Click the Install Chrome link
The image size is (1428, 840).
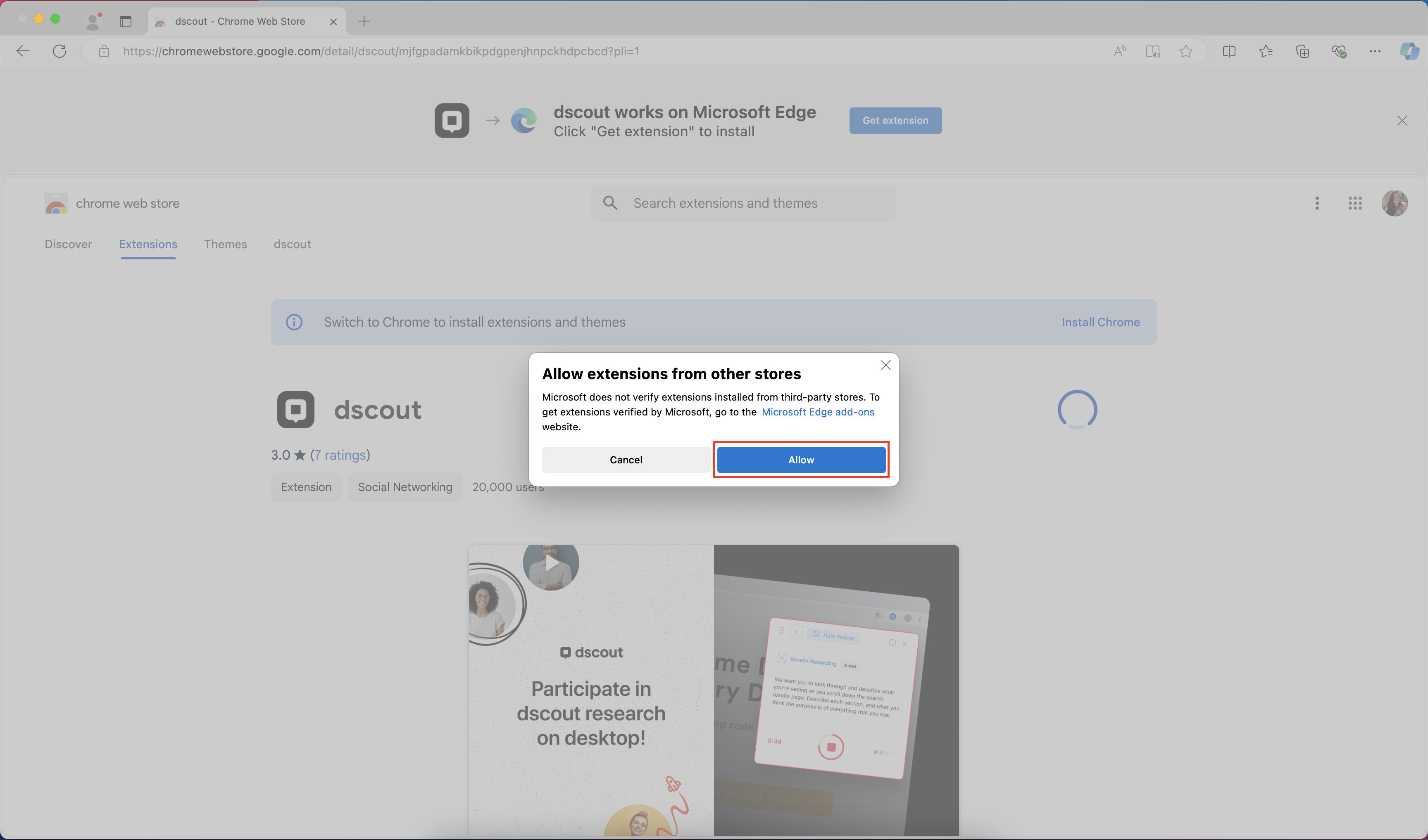click(x=1100, y=322)
